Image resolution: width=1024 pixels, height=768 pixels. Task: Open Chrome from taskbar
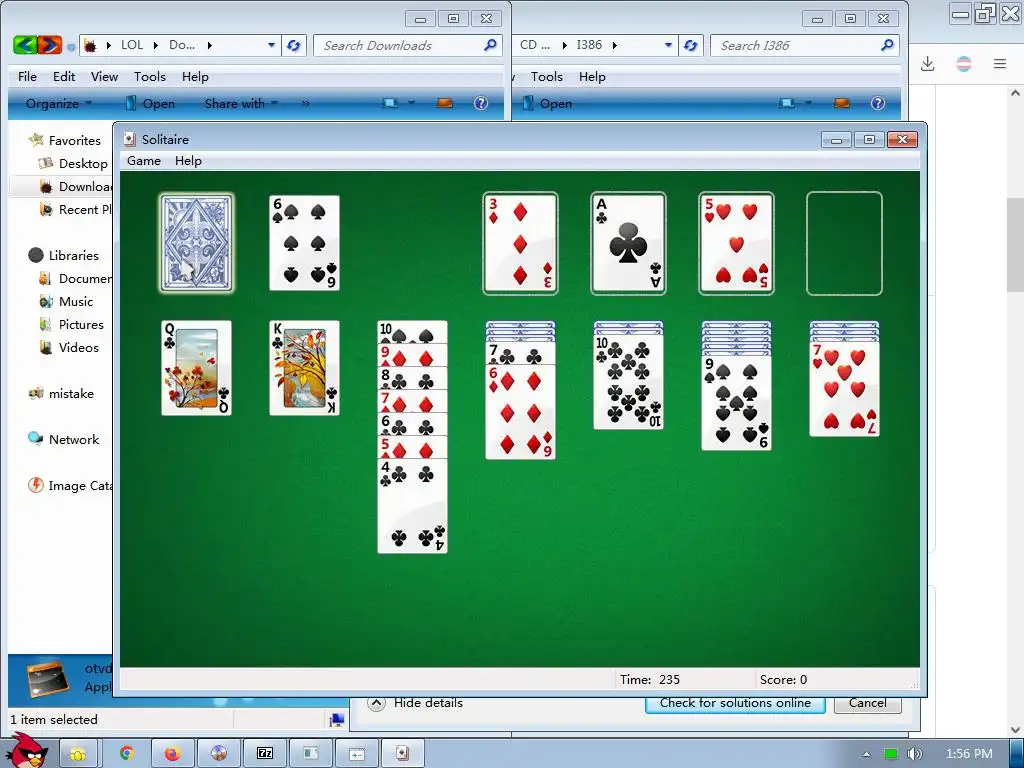[x=126, y=754]
